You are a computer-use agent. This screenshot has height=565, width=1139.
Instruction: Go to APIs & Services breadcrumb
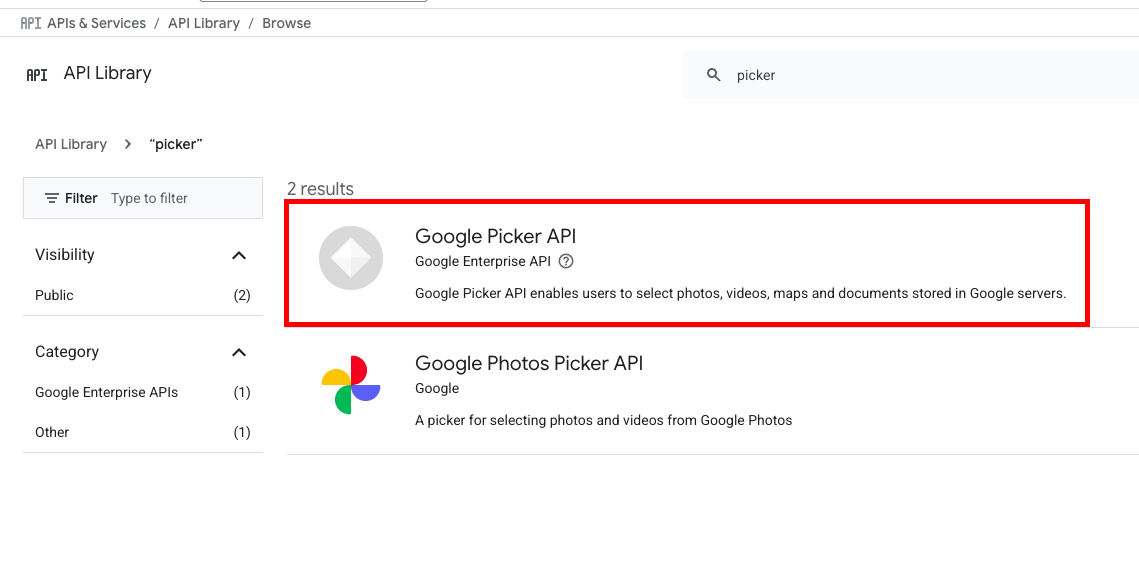click(97, 23)
